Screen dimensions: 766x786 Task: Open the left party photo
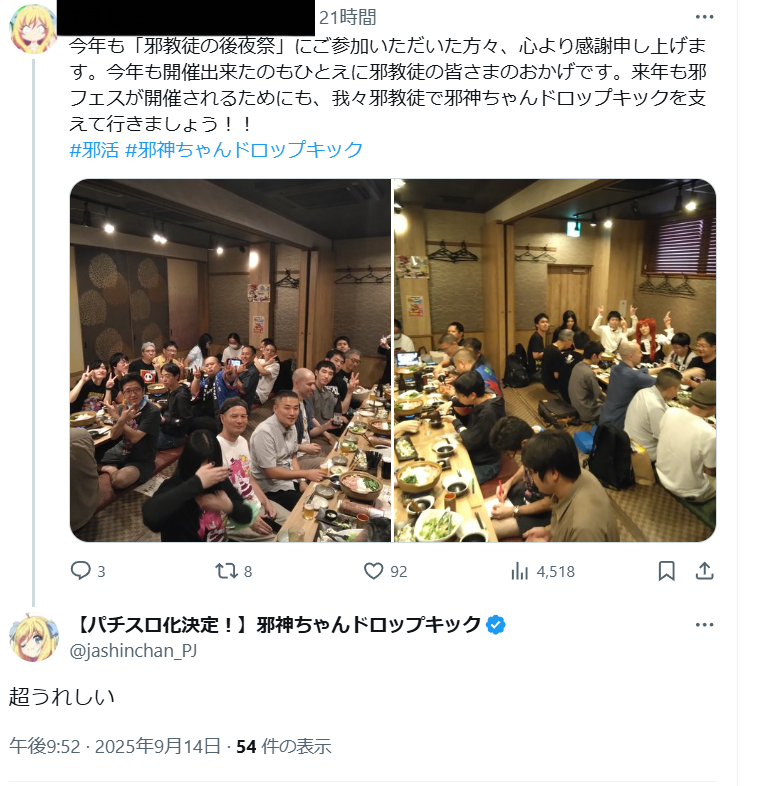click(x=230, y=360)
